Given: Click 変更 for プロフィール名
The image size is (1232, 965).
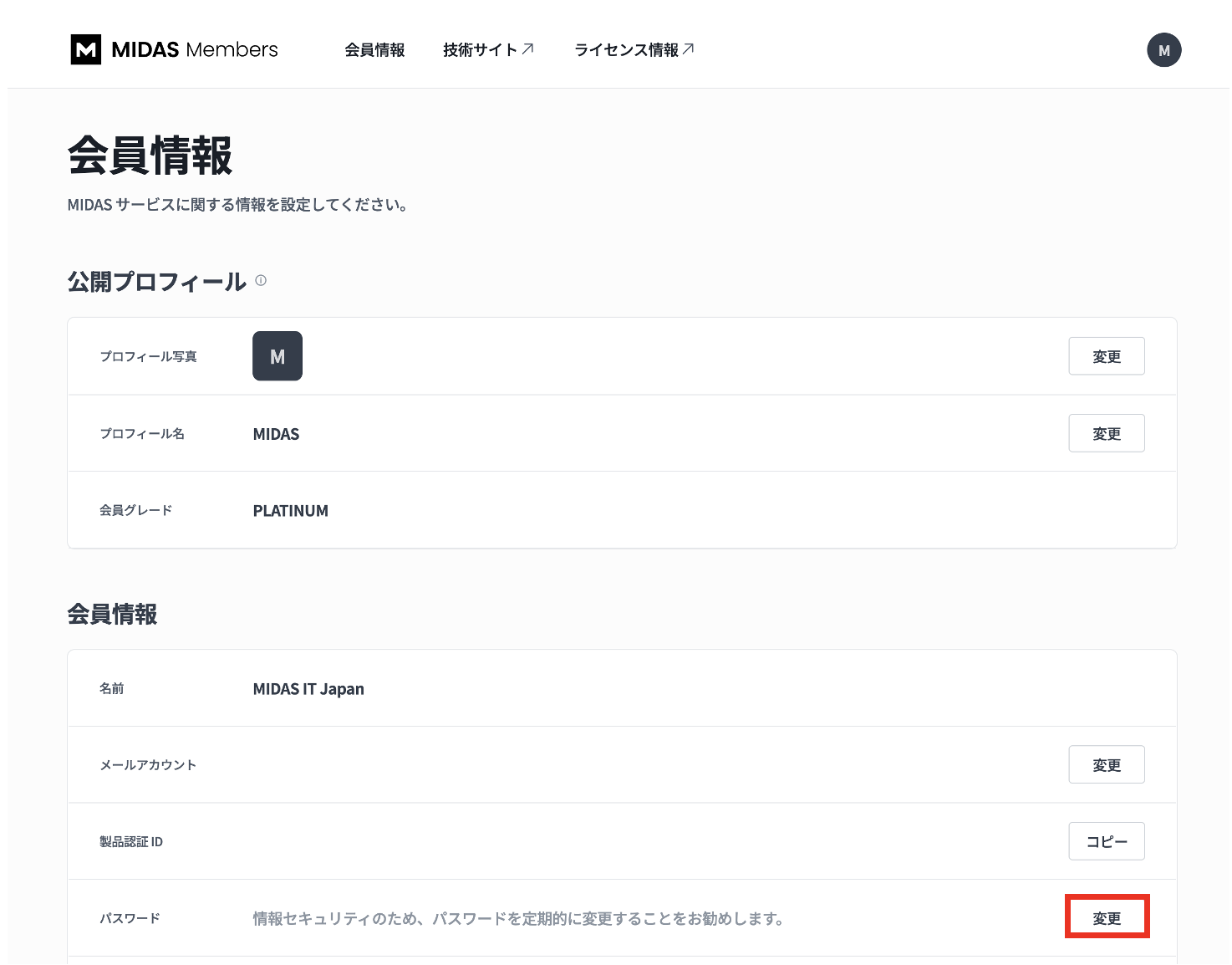Looking at the screenshot, I should pos(1107,434).
